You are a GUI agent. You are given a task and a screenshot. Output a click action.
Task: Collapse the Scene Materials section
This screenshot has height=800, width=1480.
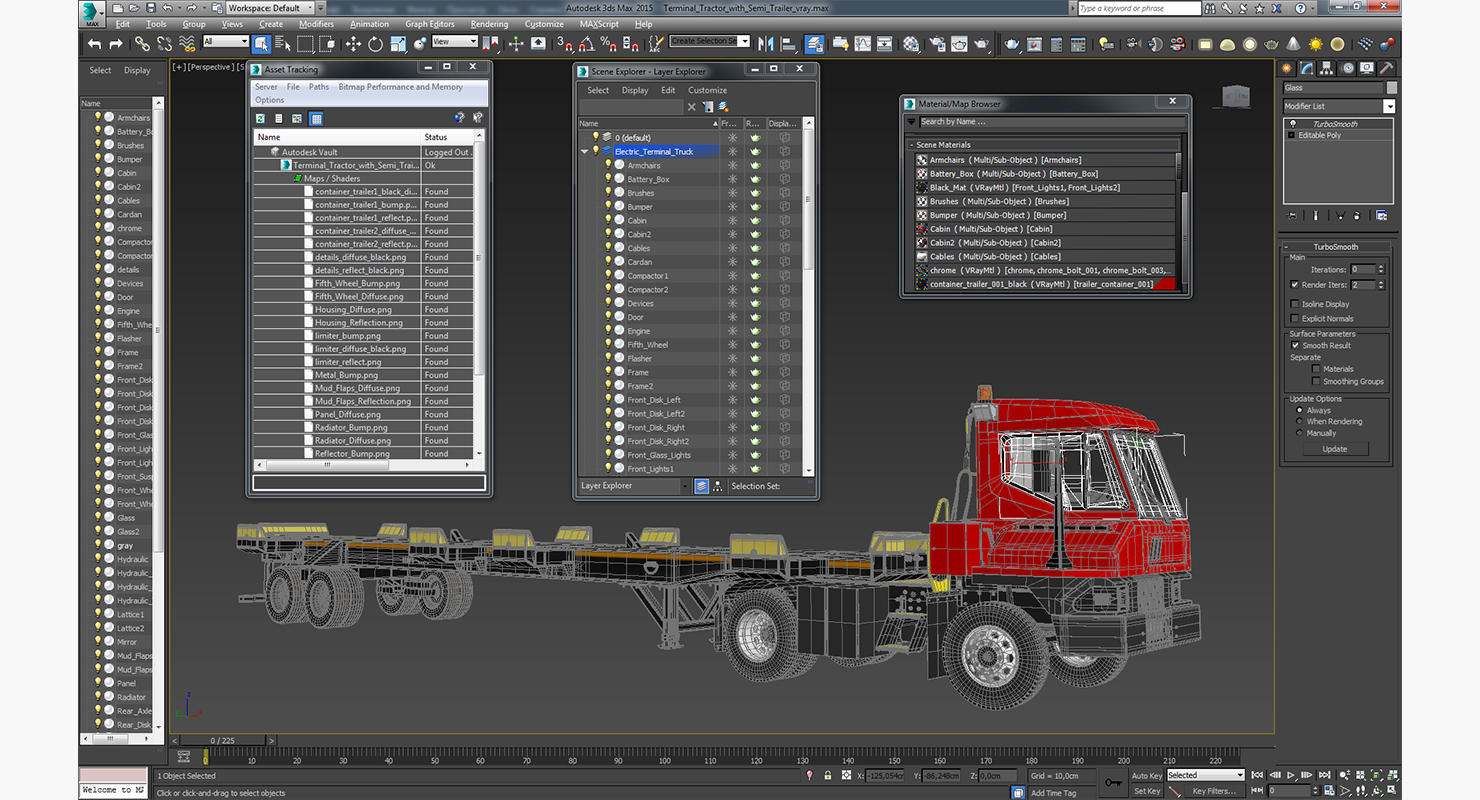911,145
